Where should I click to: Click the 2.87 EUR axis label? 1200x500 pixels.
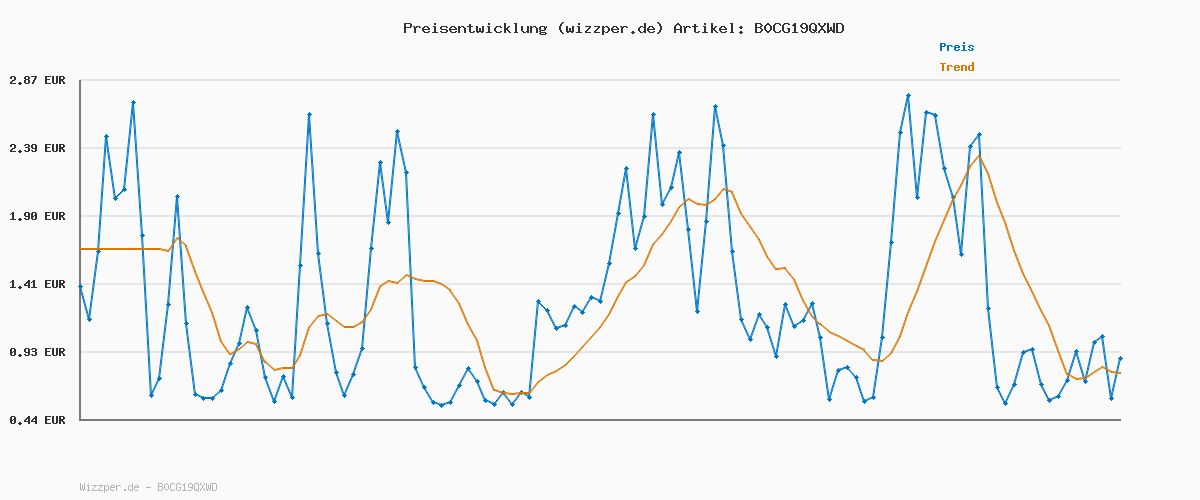pos(37,80)
